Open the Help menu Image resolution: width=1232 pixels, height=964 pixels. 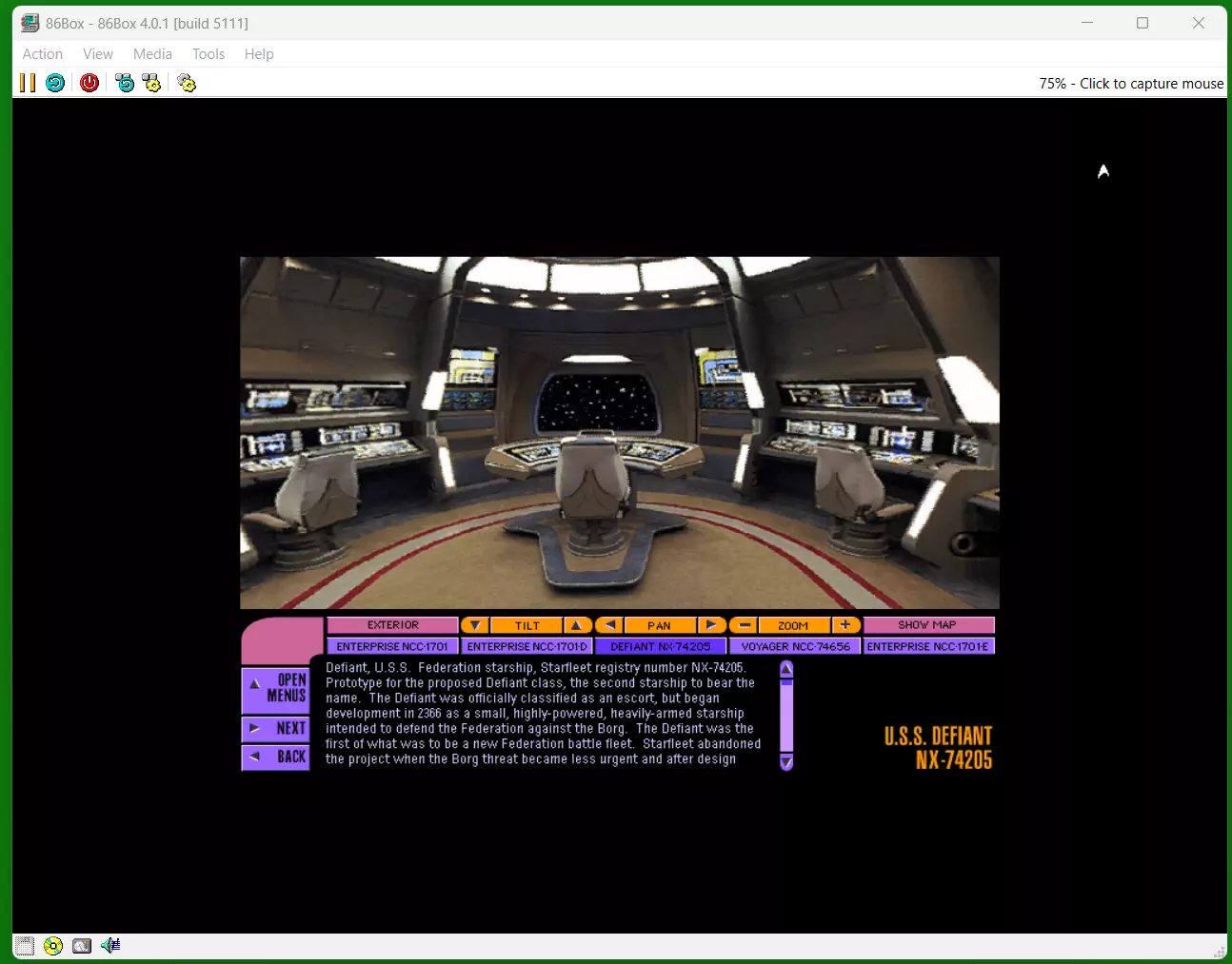pos(259,54)
